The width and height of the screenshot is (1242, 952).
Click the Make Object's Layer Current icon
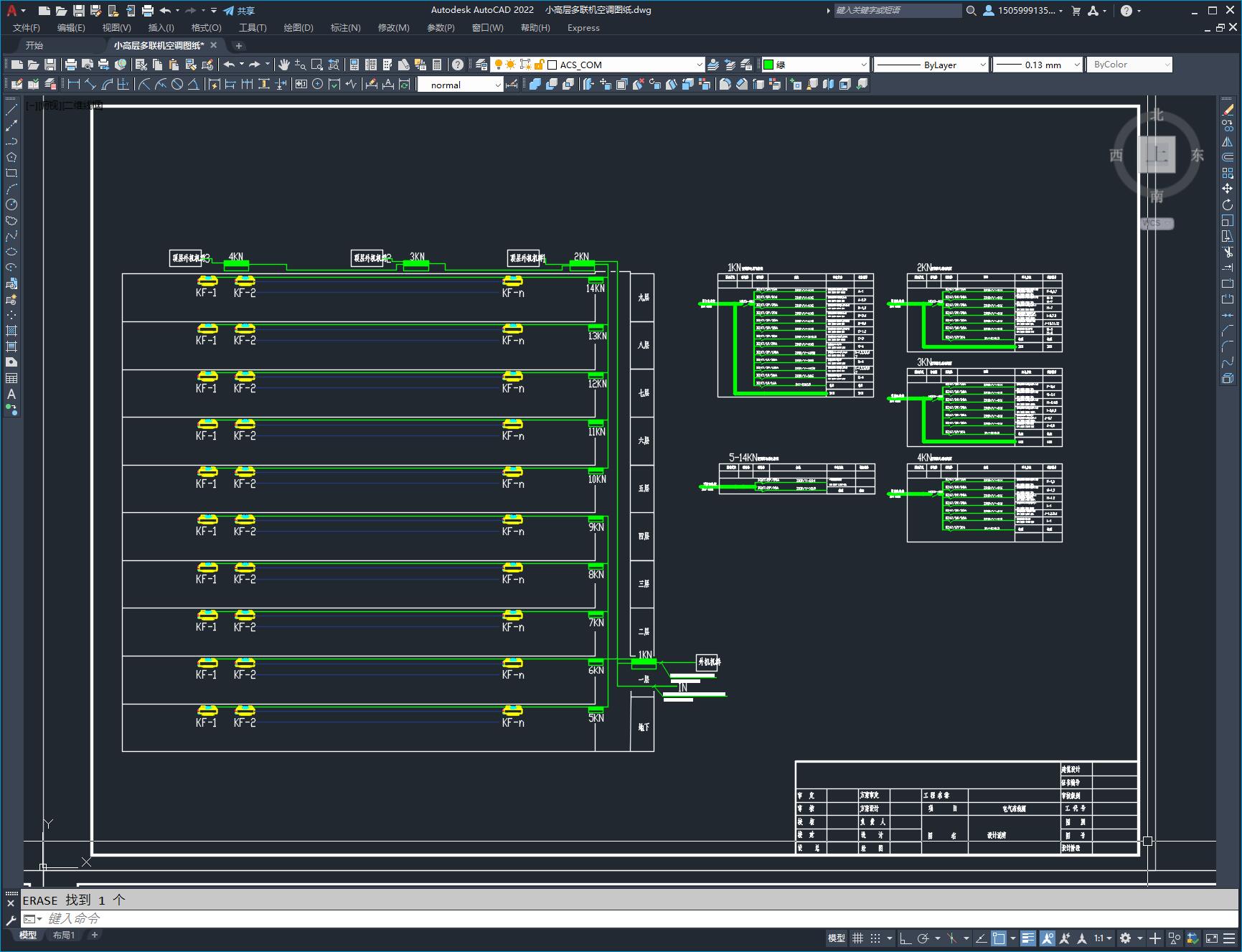click(x=713, y=65)
